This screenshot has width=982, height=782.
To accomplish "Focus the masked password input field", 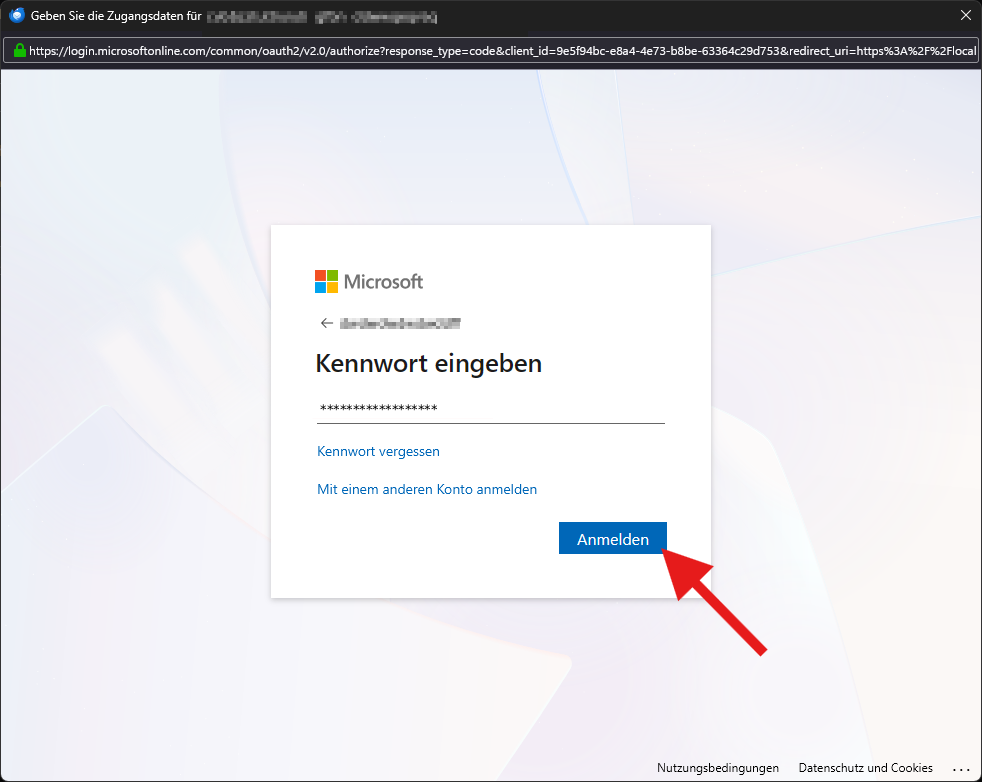I will pyautogui.click(x=490, y=408).
